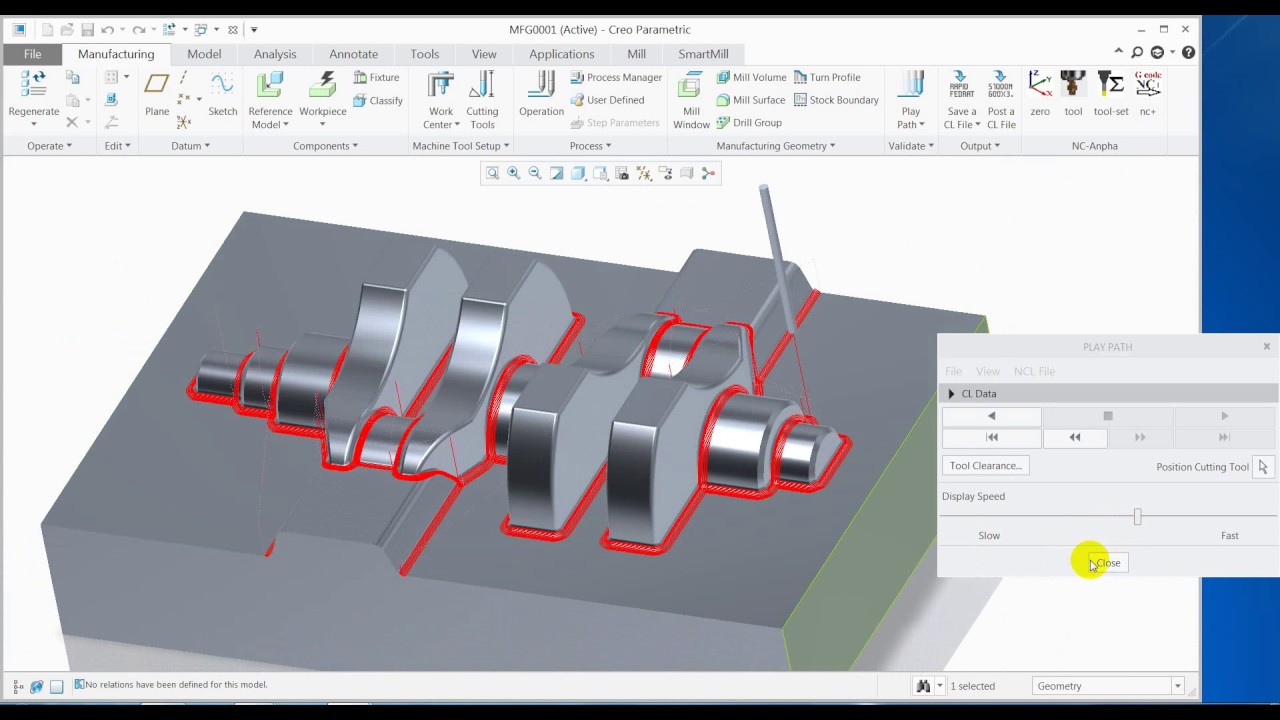This screenshot has width=1280, height=720.
Task: Click the stop playback button
Action: (1108, 416)
